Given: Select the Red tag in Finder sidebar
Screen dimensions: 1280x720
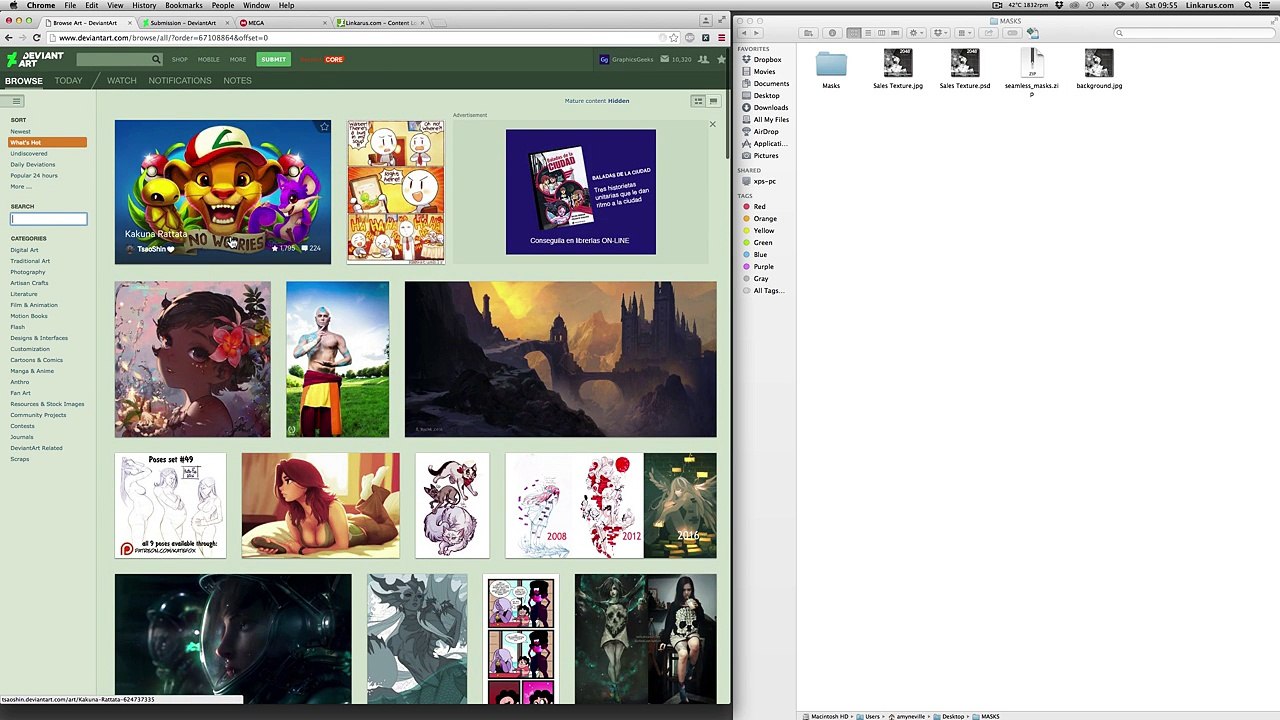Looking at the screenshot, I should [x=759, y=207].
